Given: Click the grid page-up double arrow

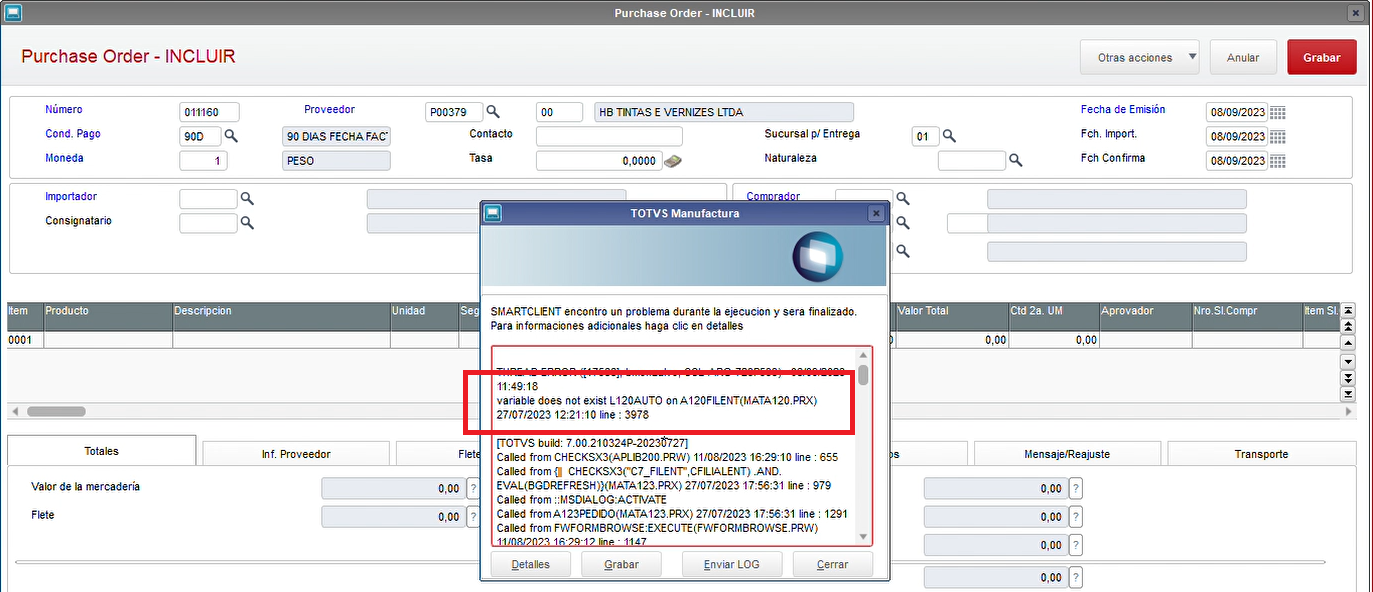Looking at the screenshot, I should [x=1347, y=326].
